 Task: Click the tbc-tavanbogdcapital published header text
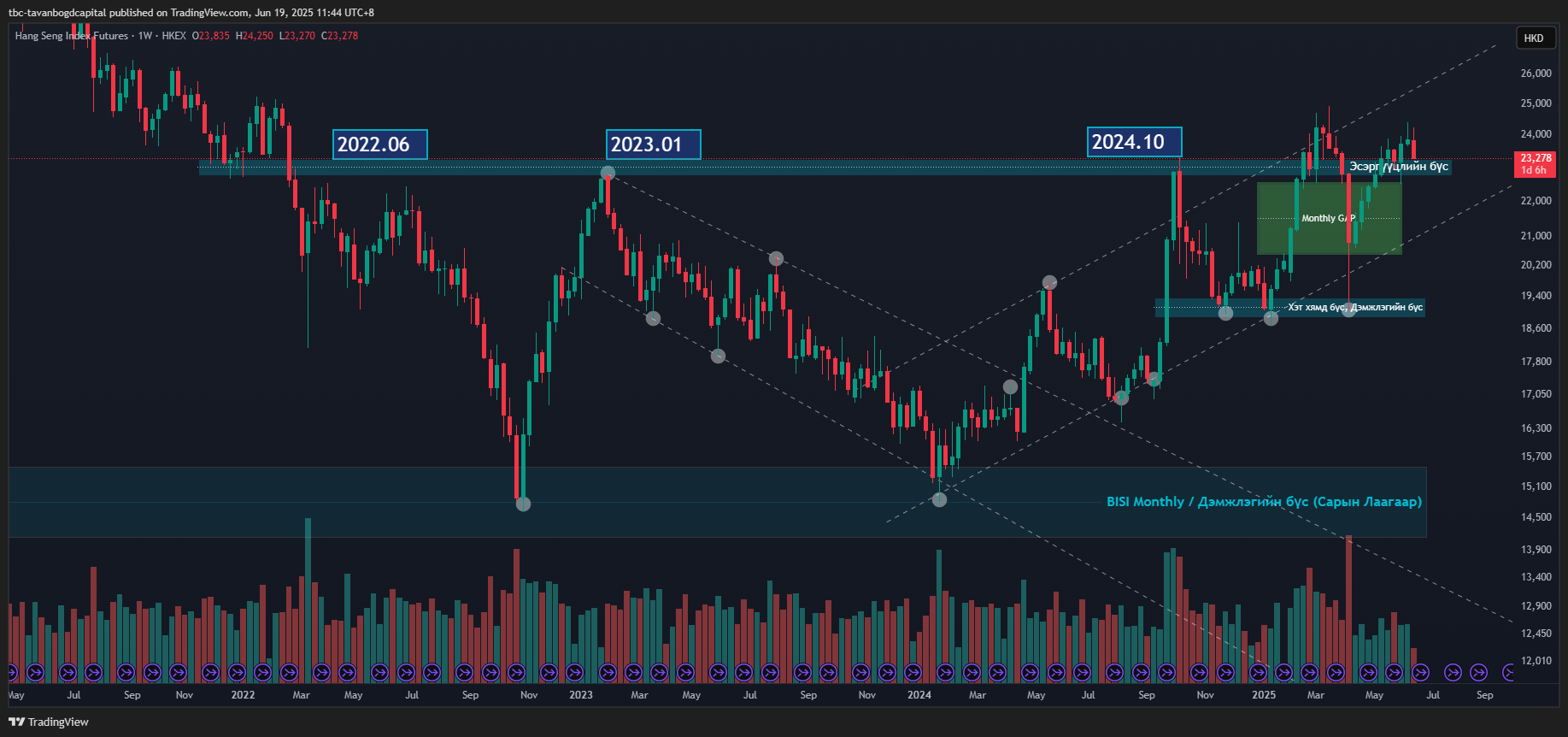[191, 12]
